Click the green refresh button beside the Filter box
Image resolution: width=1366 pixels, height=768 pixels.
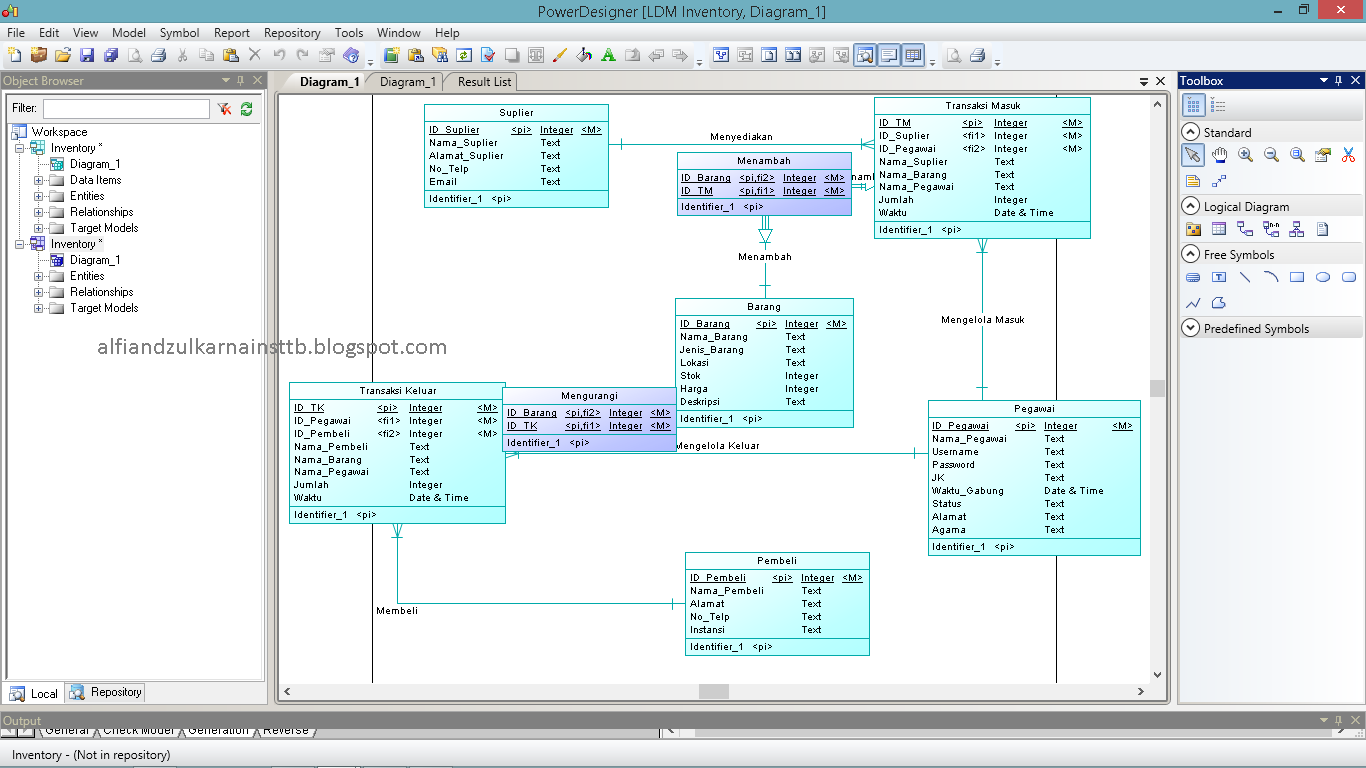[246, 108]
